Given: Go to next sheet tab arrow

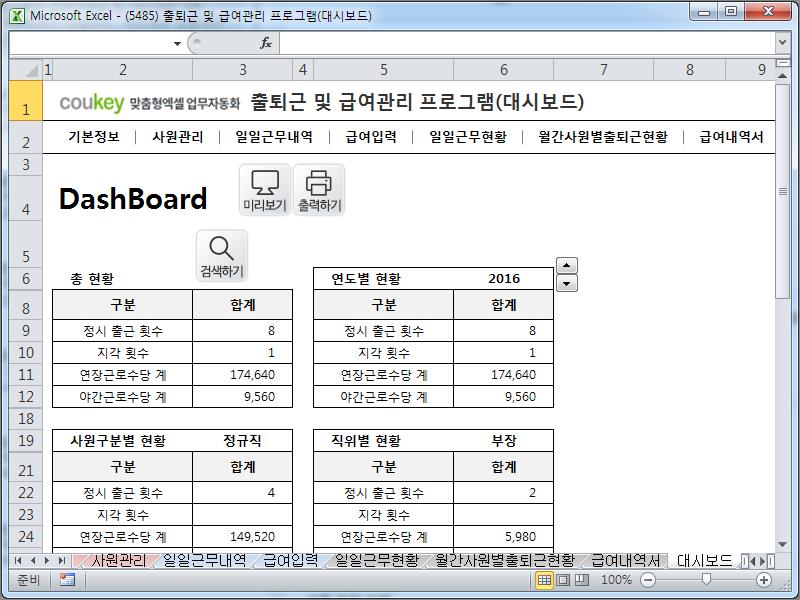Looking at the screenshot, I should click(x=47, y=561).
